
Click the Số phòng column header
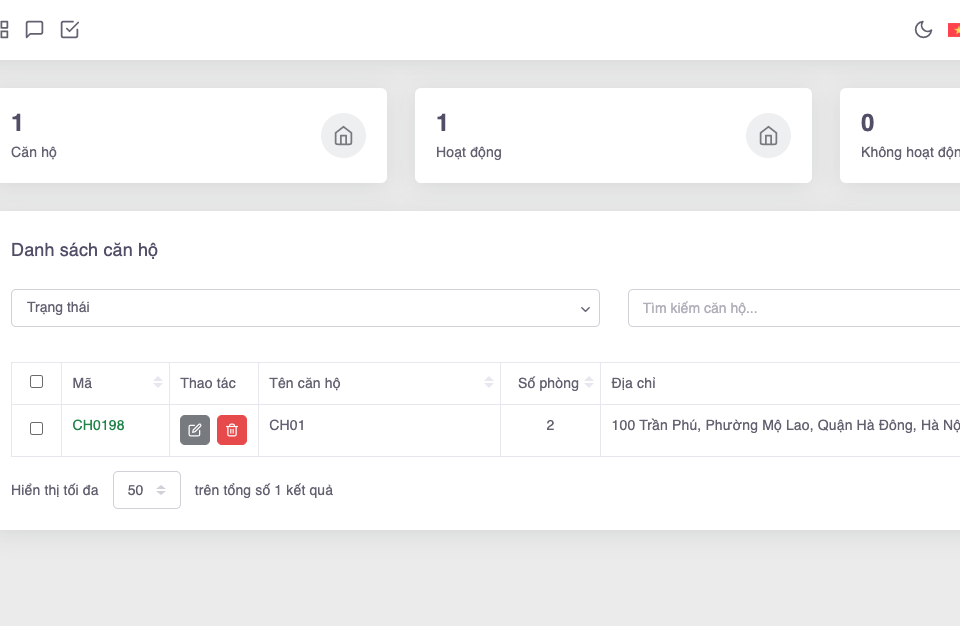click(x=549, y=383)
